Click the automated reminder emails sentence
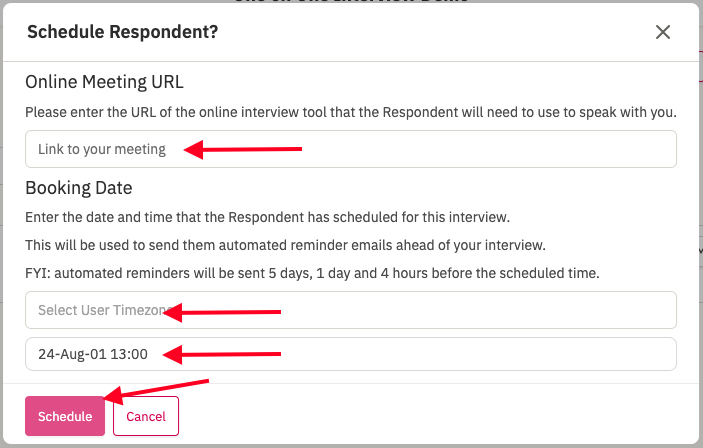The width and height of the screenshot is (703, 448). click(285, 245)
